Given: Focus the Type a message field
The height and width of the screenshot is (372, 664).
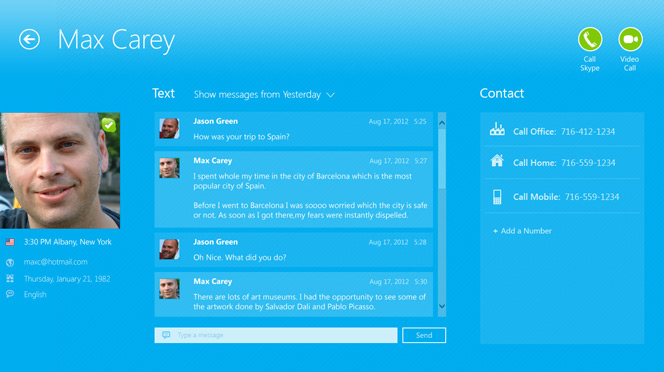Looking at the screenshot, I should pyautogui.click(x=276, y=335).
